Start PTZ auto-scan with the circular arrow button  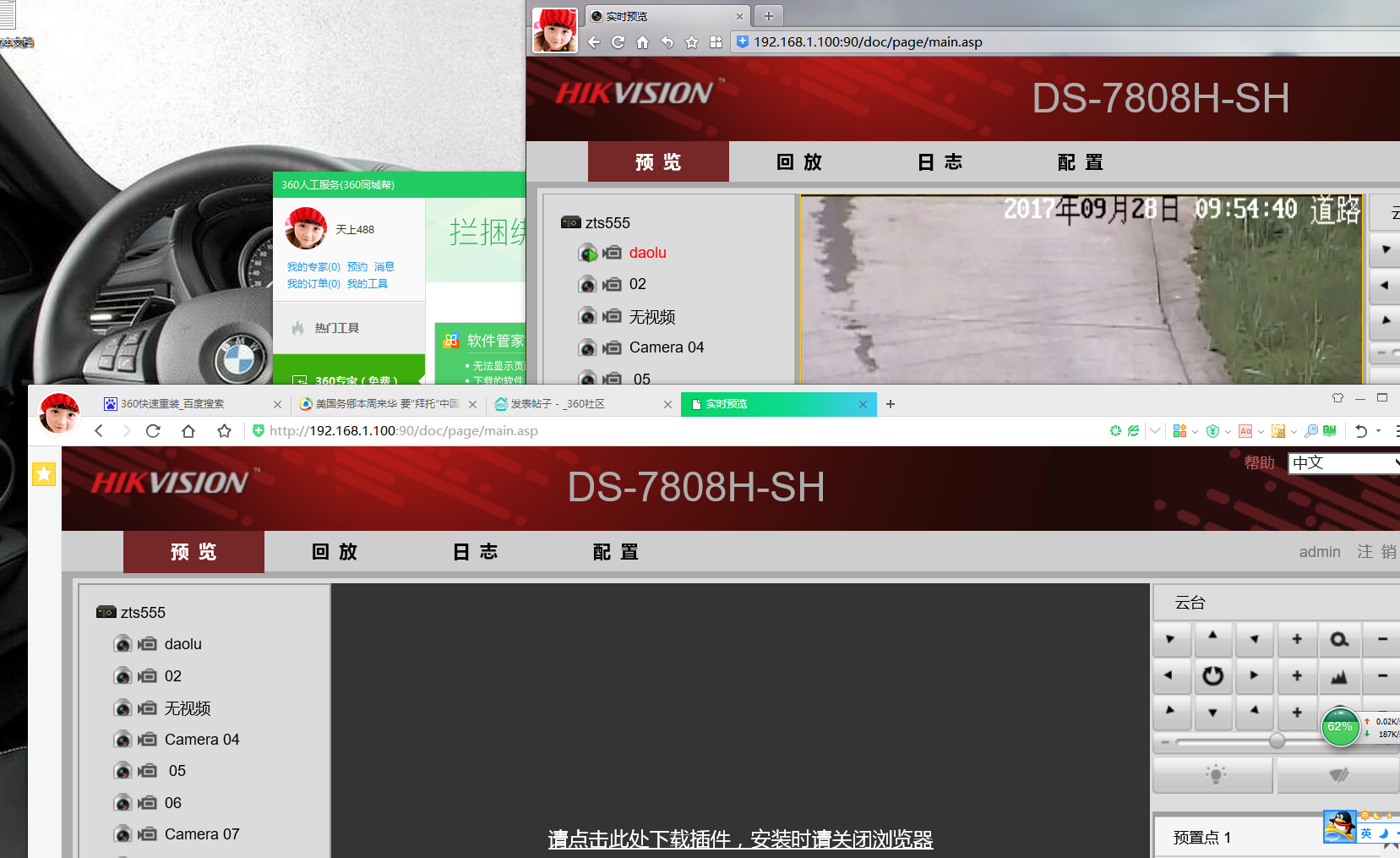[1212, 675]
